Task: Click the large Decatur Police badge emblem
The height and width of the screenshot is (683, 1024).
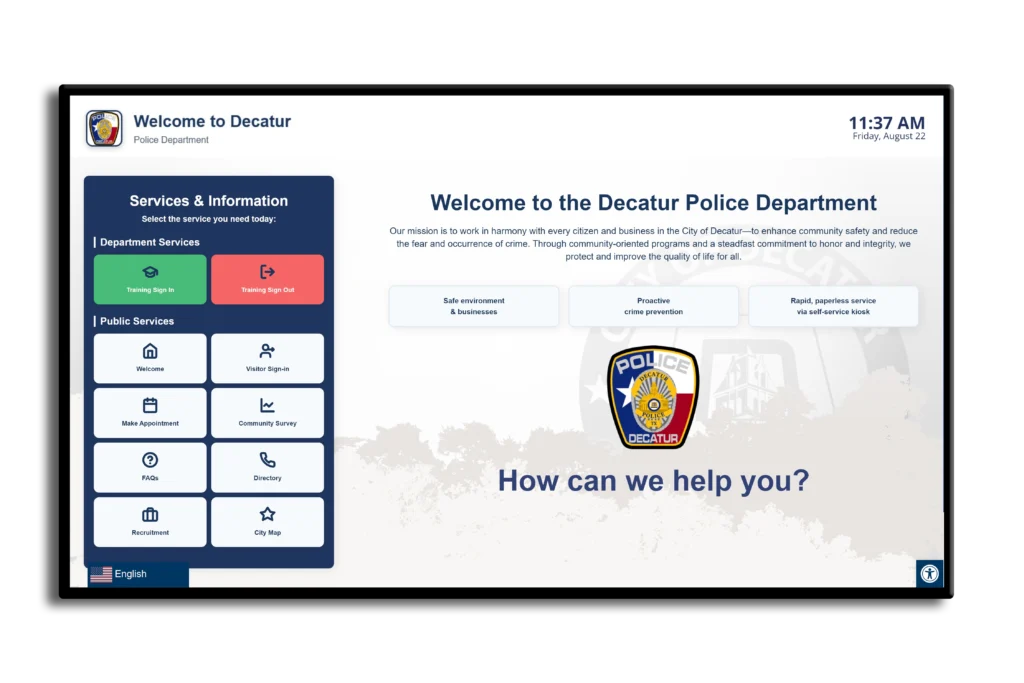Action: [653, 397]
